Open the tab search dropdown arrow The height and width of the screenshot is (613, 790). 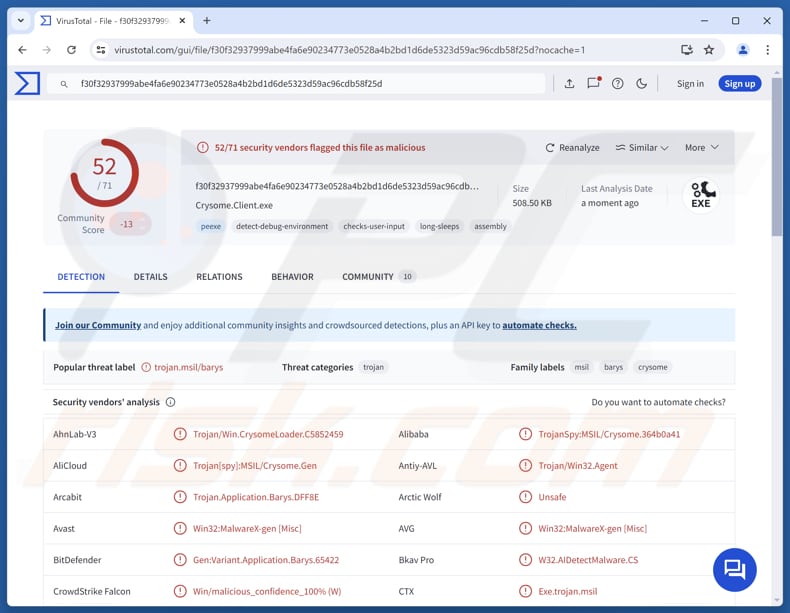coord(21,20)
